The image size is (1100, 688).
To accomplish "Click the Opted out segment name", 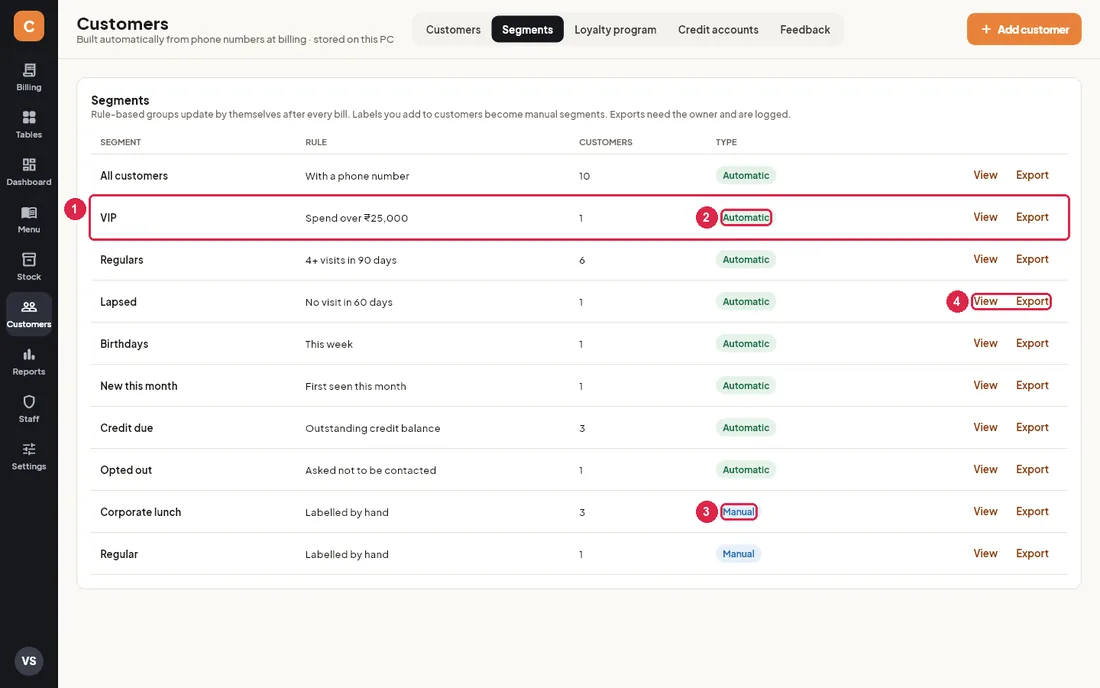I will tap(126, 470).
